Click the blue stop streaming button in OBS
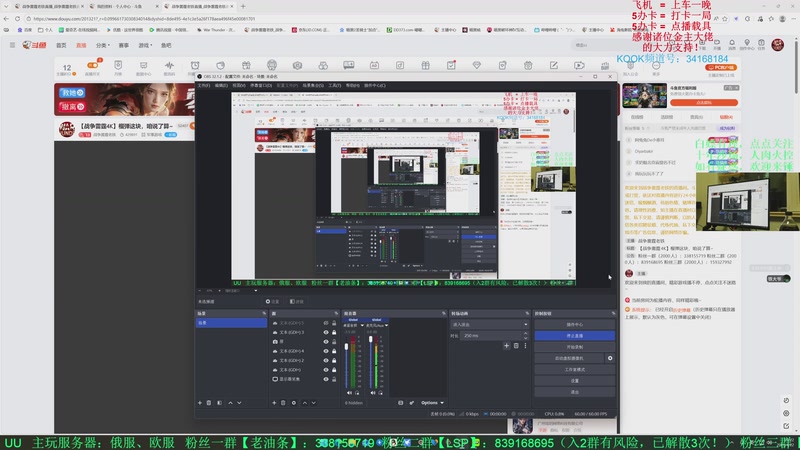Image resolution: width=800 pixels, height=450 pixels. tap(574, 336)
